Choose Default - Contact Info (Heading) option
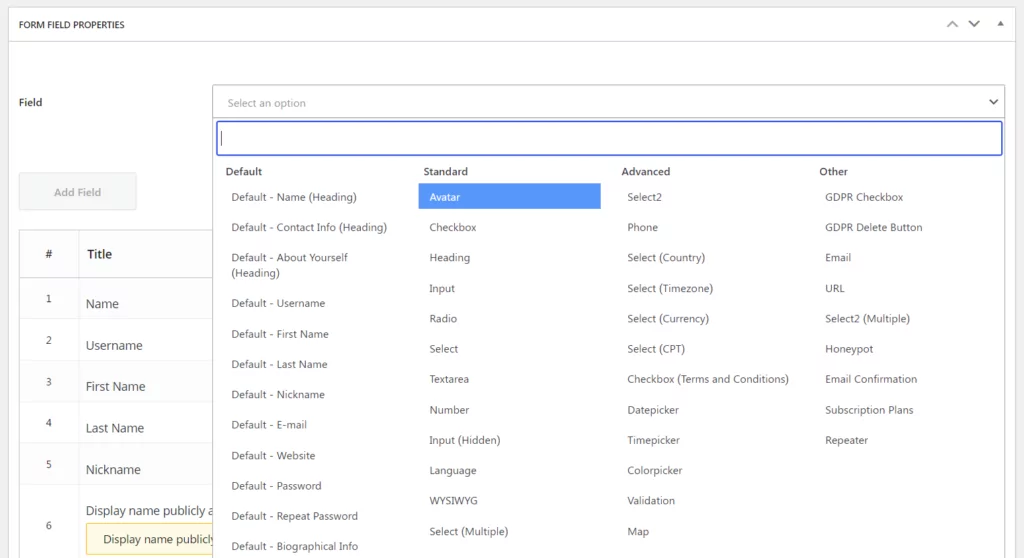This screenshot has height=558, width=1024. 309,227
